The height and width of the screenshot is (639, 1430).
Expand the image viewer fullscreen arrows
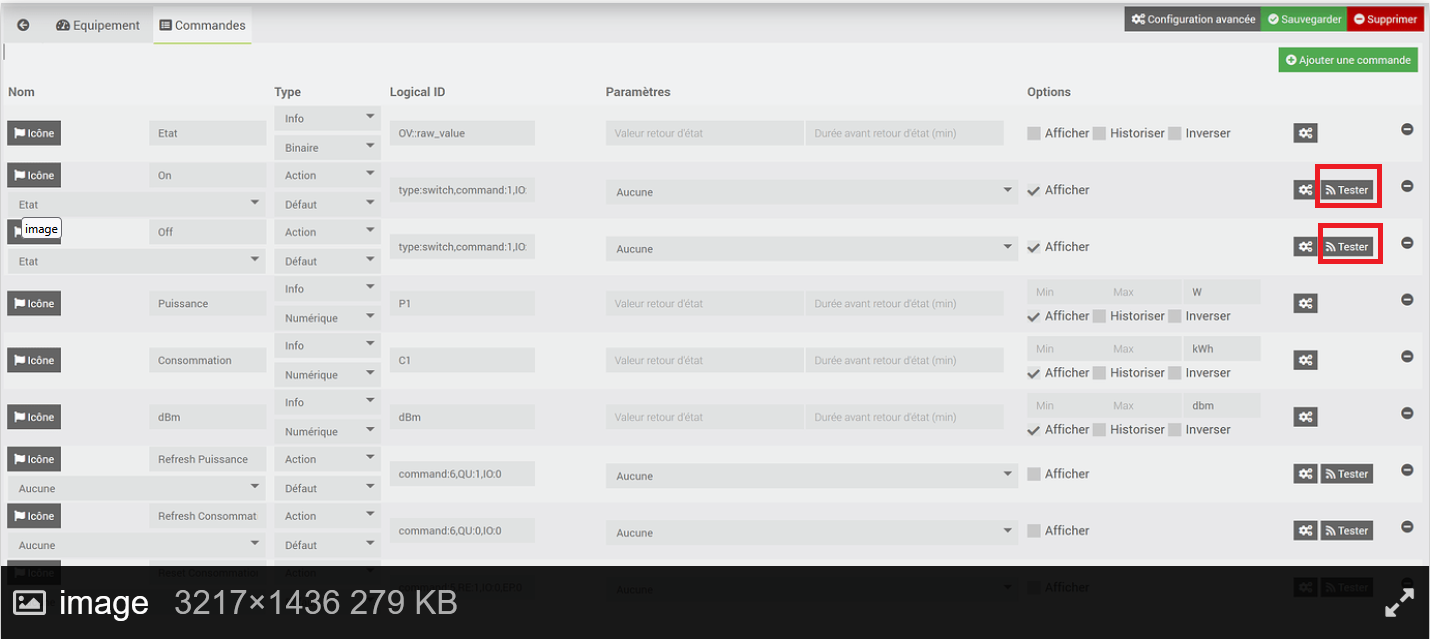click(1399, 602)
